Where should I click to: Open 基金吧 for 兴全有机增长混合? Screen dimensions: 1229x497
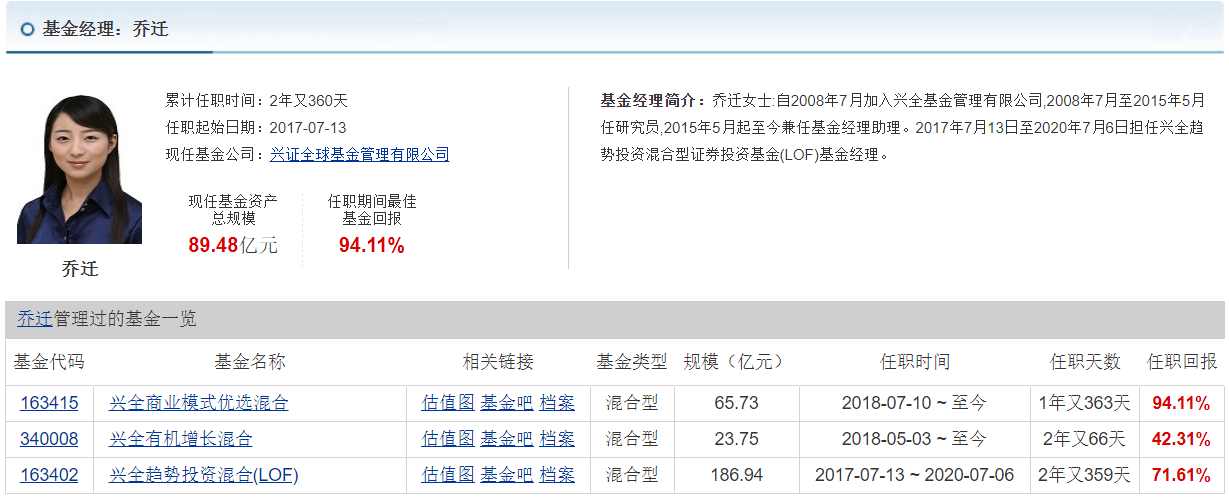(507, 438)
